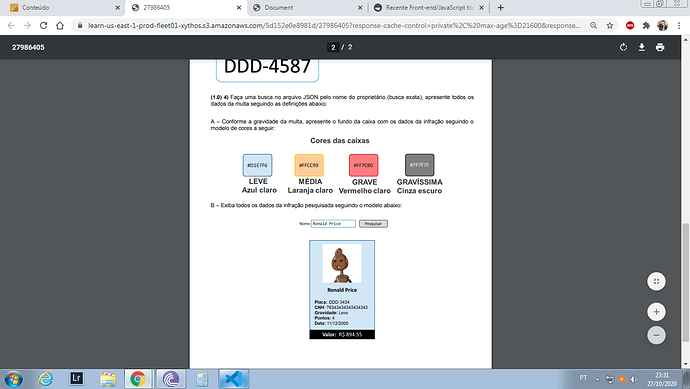The image size is (690, 389).
Task: Fit PDF page to width
Action: pyautogui.click(x=656, y=282)
